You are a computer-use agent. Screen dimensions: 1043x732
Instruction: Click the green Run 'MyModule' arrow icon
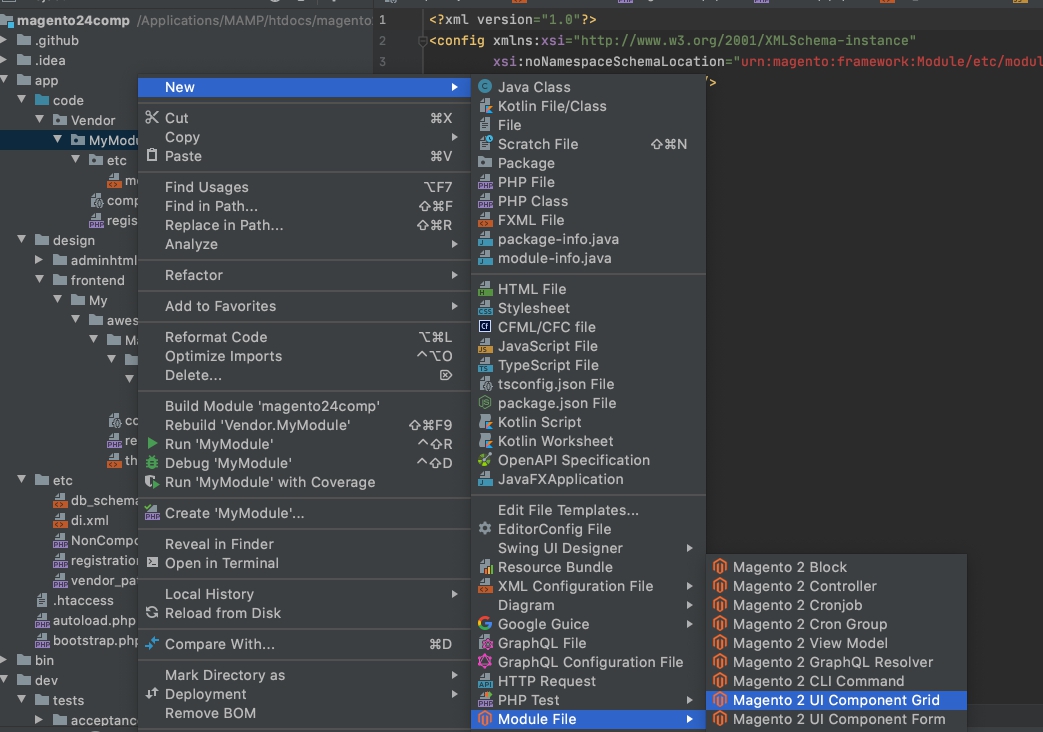[x=152, y=444]
